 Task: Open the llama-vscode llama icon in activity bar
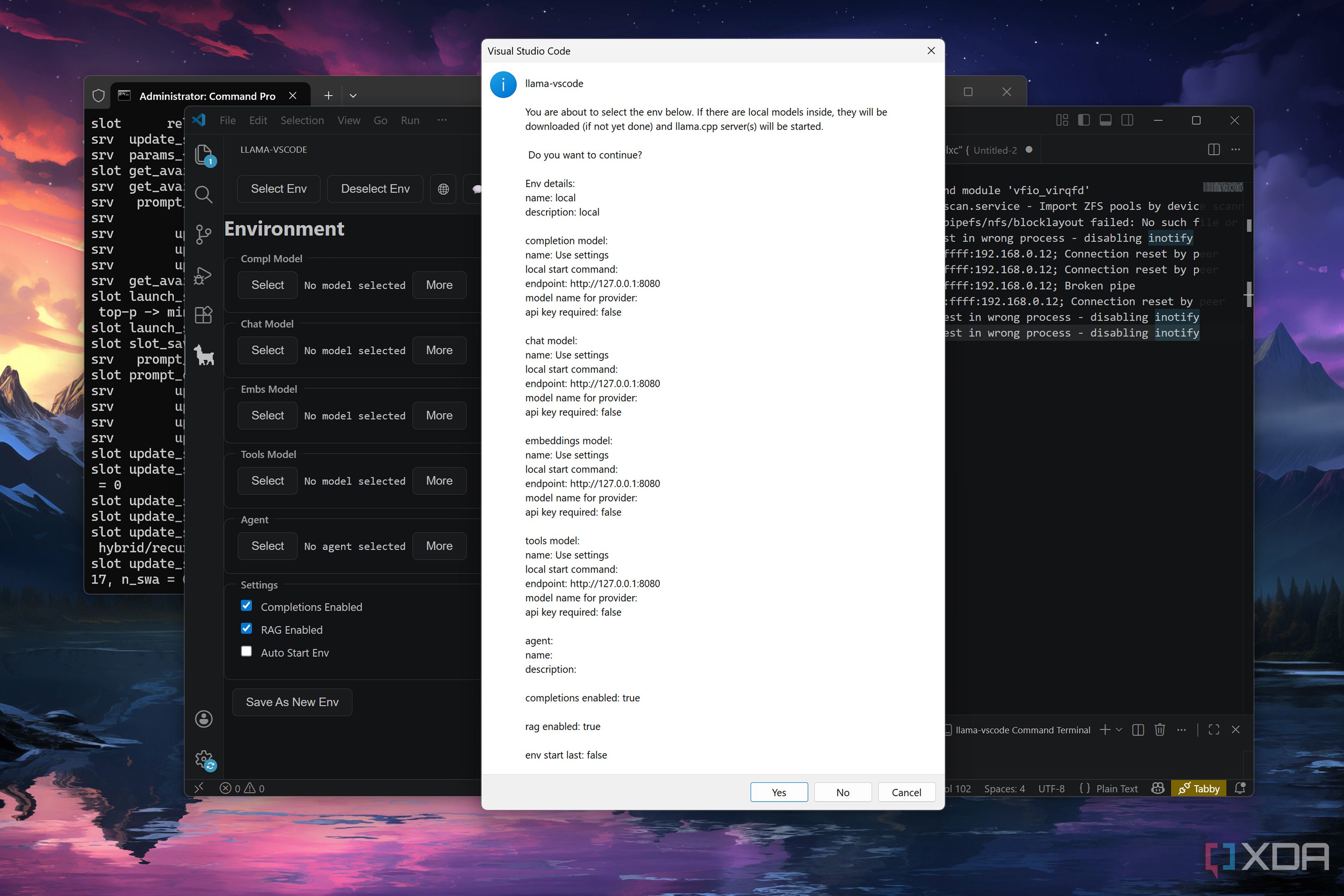pyautogui.click(x=204, y=355)
